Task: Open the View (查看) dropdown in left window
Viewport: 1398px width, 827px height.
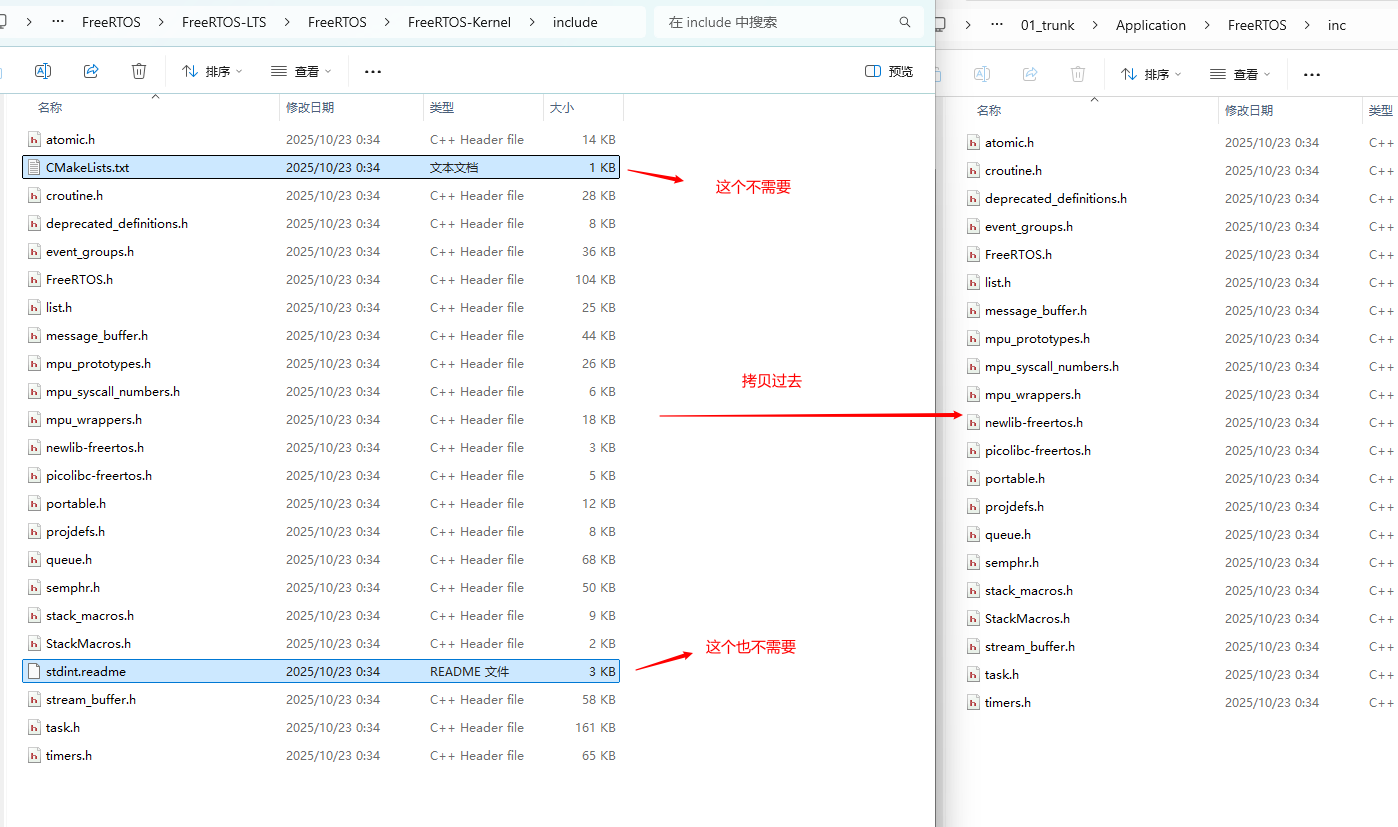Action: tap(301, 71)
